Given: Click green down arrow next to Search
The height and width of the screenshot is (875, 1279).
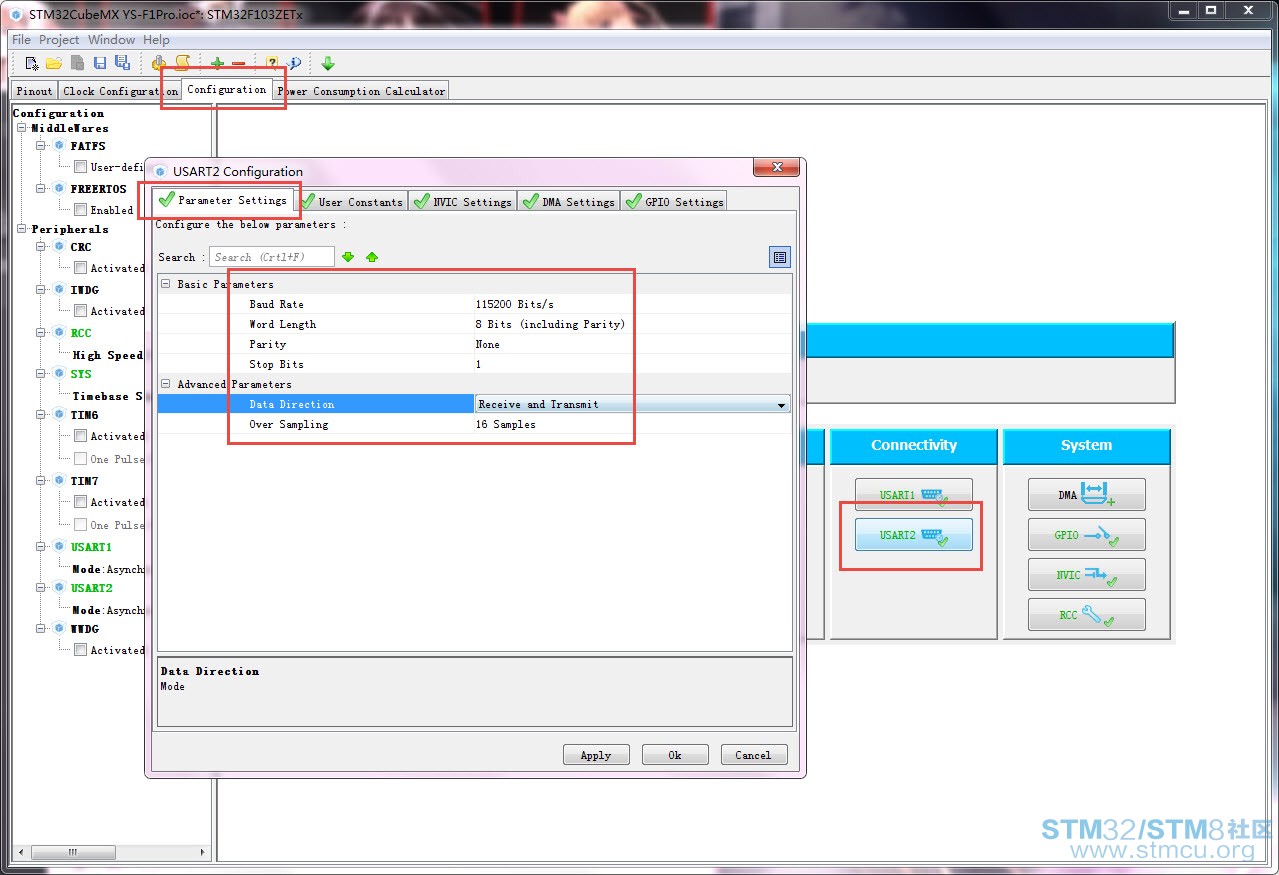Looking at the screenshot, I should (348, 257).
